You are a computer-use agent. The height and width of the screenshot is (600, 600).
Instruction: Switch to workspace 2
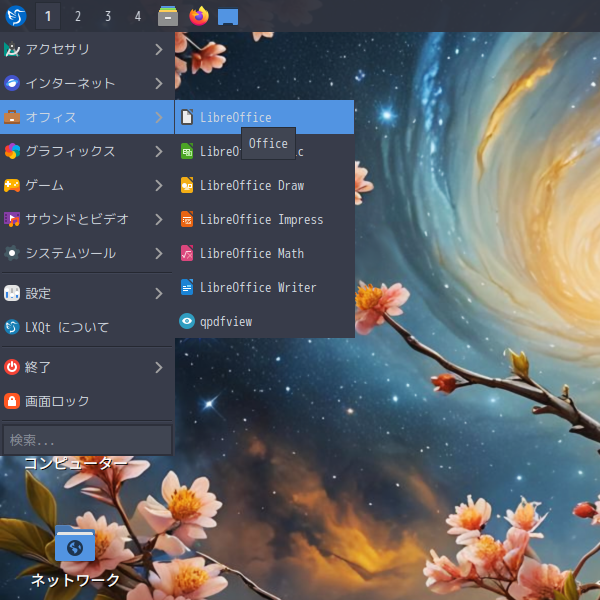pyautogui.click(x=78, y=16)
